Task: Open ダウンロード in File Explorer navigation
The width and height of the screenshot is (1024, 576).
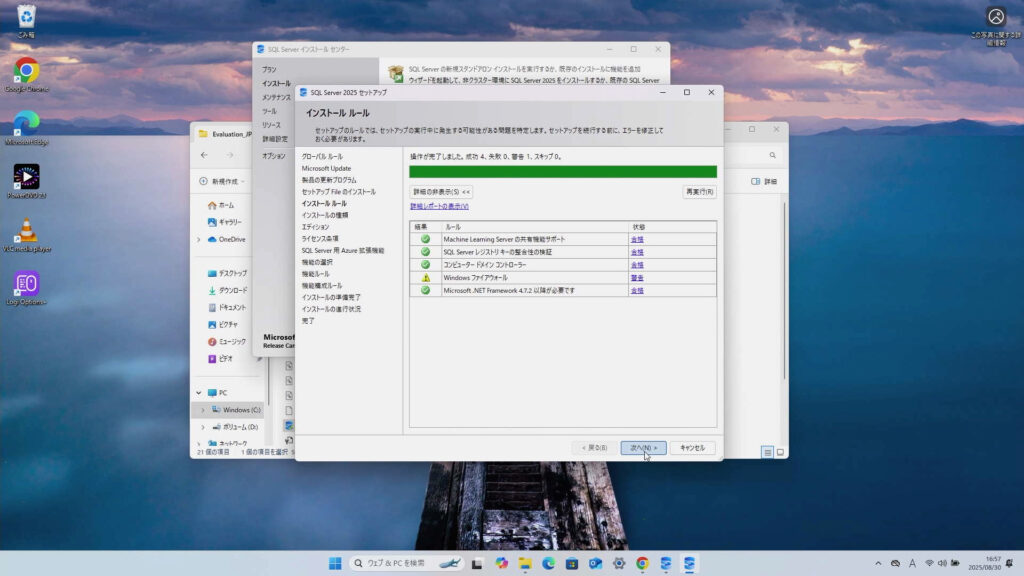Action: point(227,291)
